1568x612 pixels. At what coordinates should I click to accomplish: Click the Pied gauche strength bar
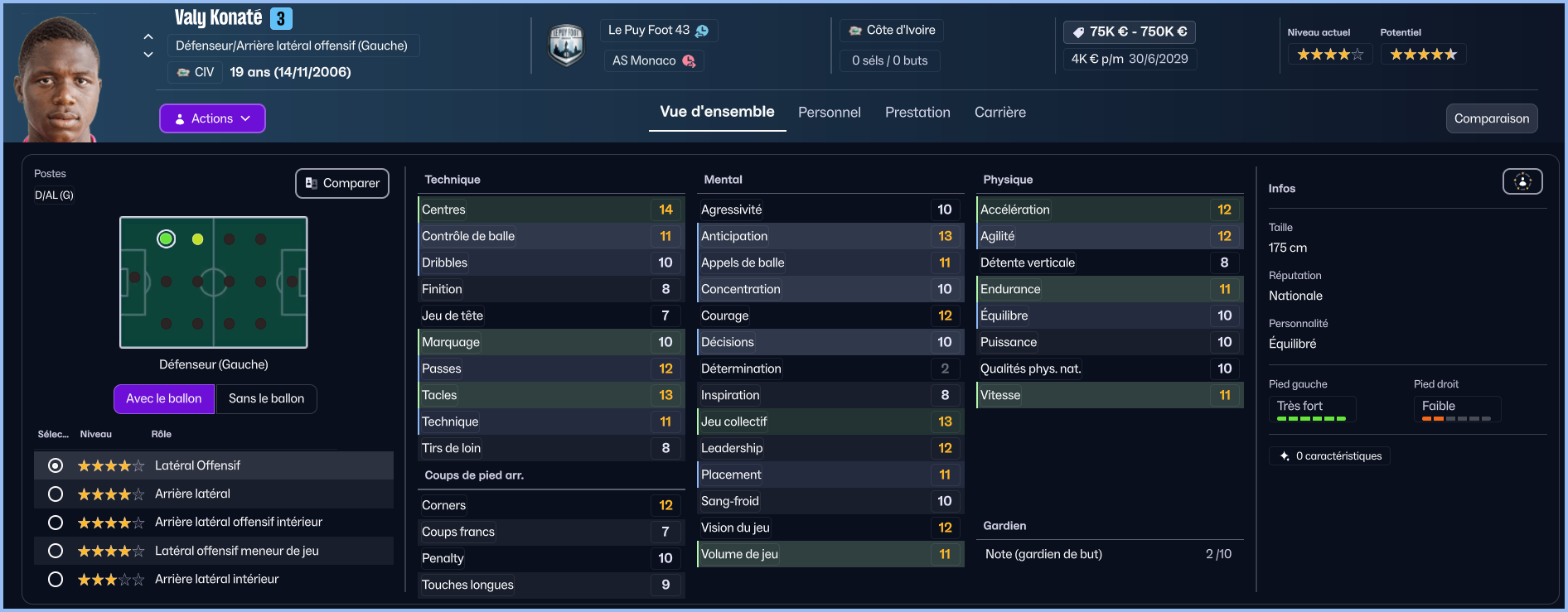point(1311,419)
